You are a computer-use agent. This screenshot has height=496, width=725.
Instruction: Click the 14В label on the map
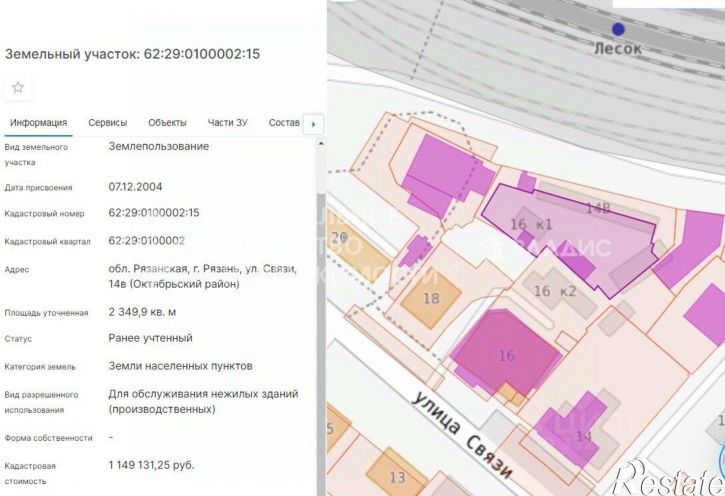click(598, 208)
